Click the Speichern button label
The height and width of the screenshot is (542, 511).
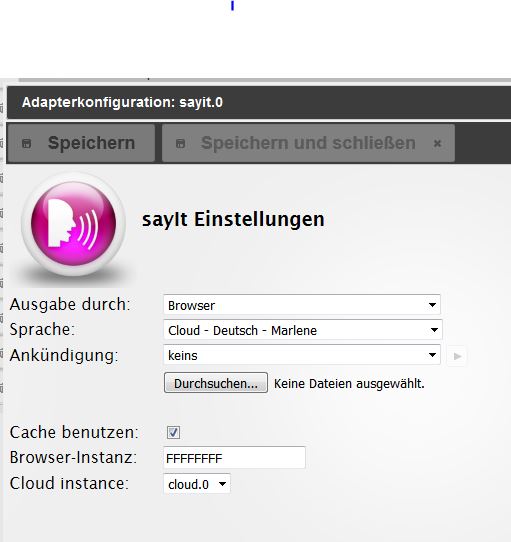(x=91, y=143)
